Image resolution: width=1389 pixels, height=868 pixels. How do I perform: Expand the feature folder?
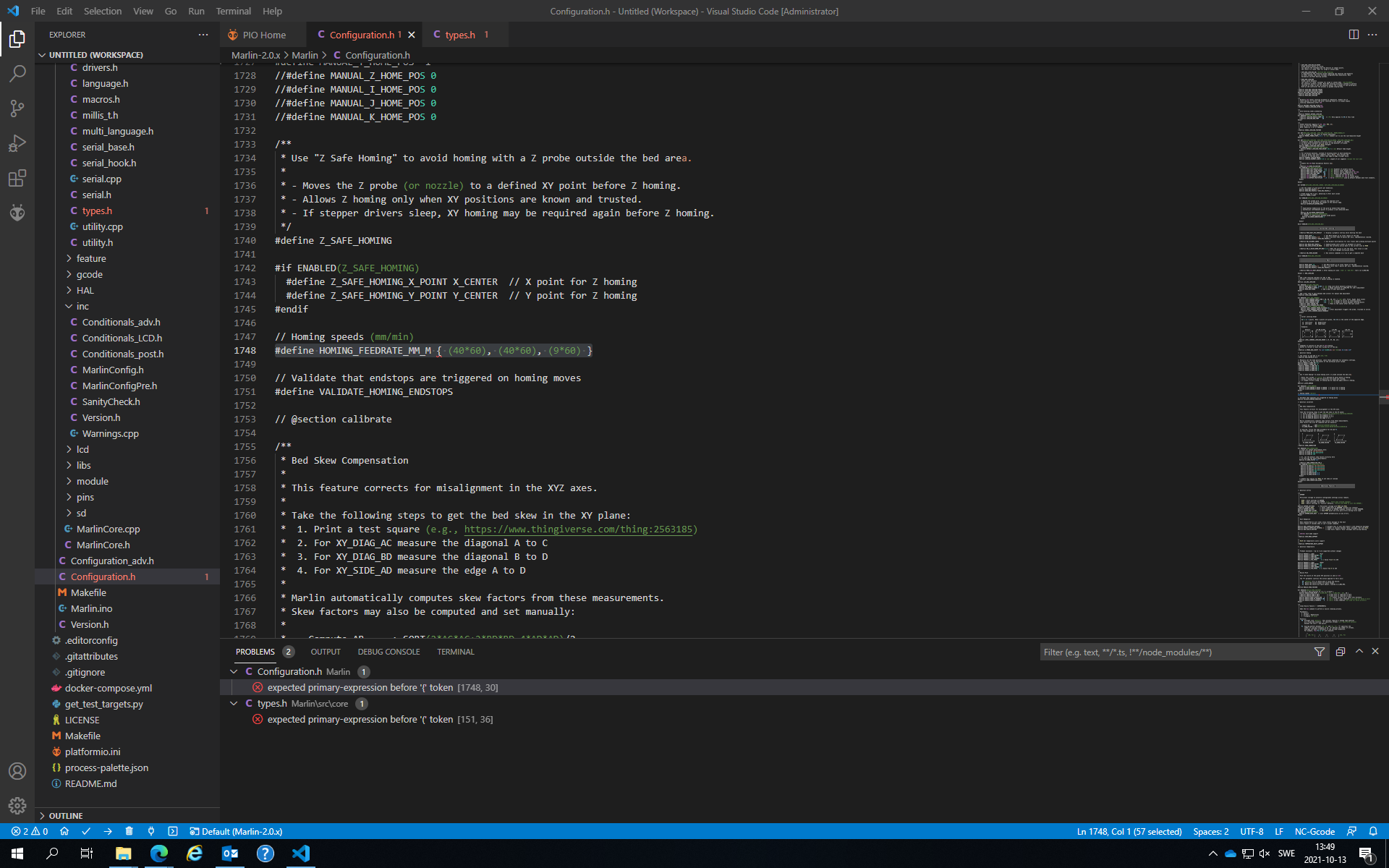pos(90,258)
